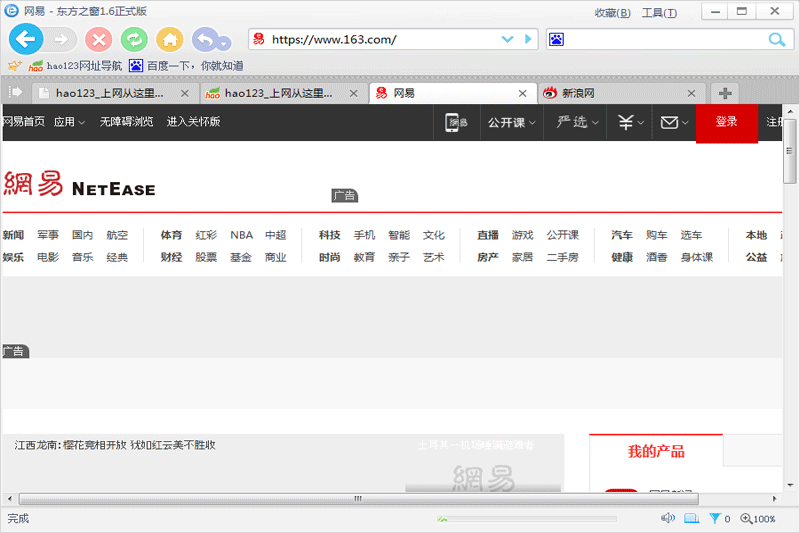Click 进入关怀版 link
Screen dimensions: 800x533
[193, 122]
